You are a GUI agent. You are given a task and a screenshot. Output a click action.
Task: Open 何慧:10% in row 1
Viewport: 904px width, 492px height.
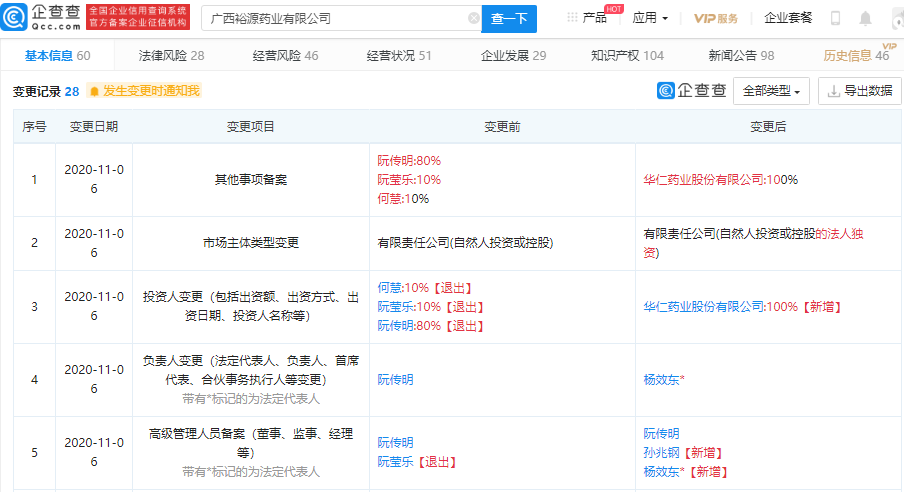pyautogui.click(x=403, y=198)
